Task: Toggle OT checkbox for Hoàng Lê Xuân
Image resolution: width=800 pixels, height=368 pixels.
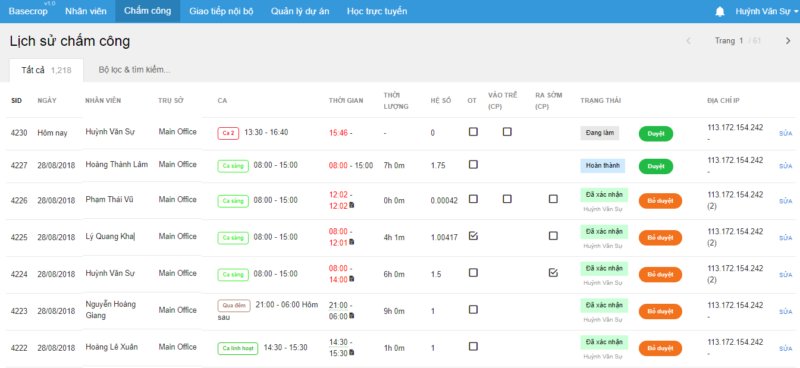Action: [473, 346]
